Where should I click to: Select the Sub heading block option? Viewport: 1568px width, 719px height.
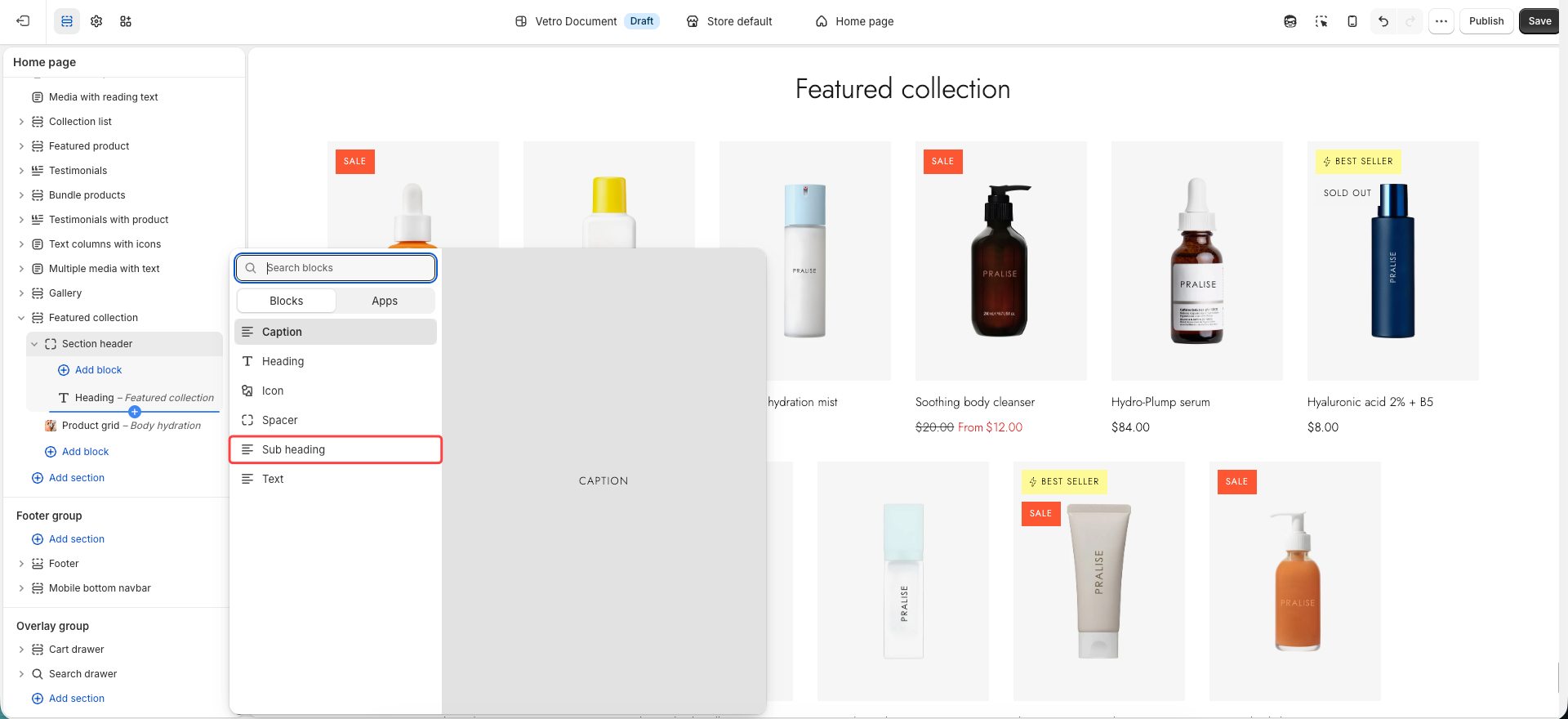pyautogui.click(x=336, y=449)
